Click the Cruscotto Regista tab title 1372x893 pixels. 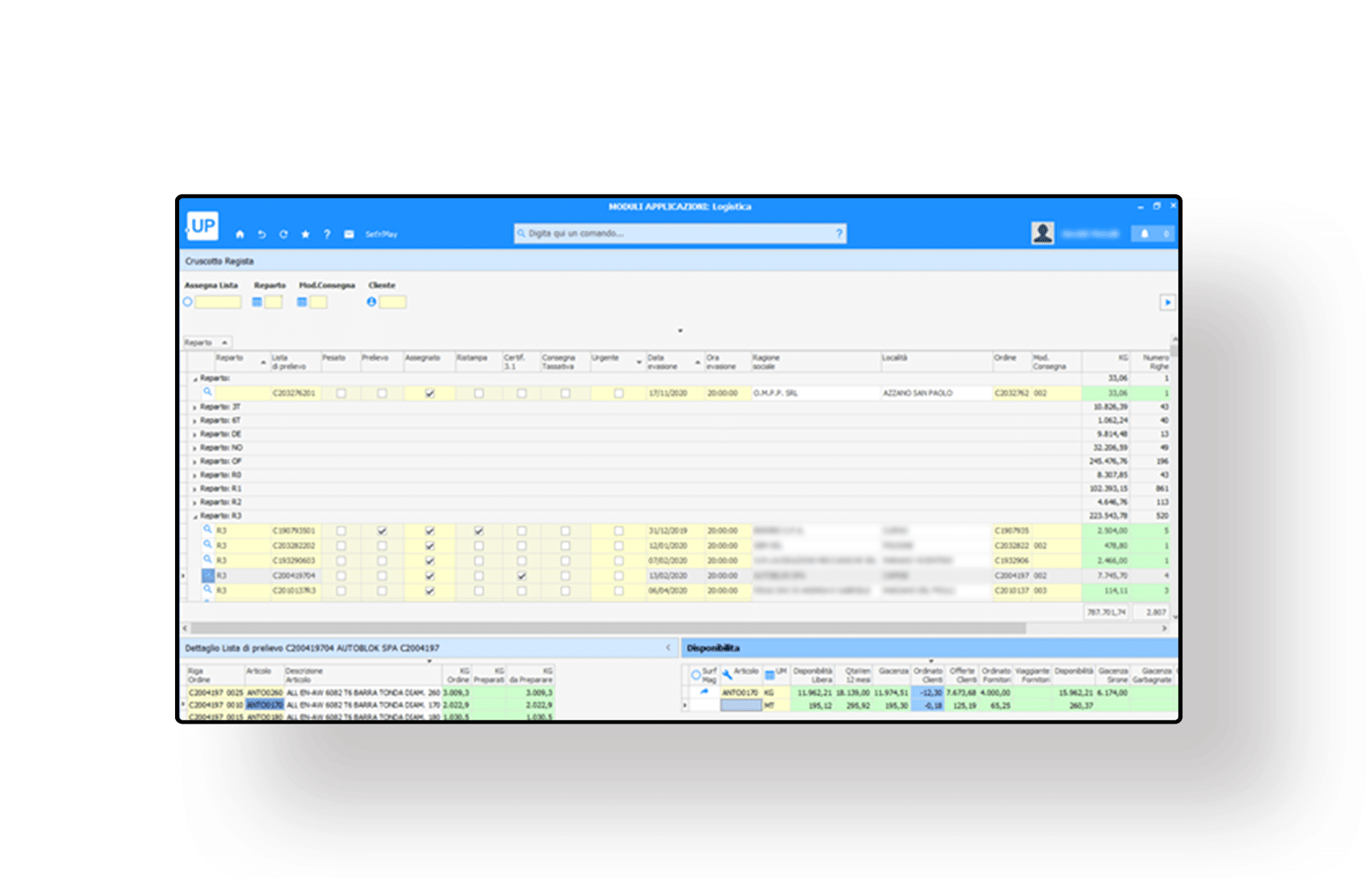point(219,261)
